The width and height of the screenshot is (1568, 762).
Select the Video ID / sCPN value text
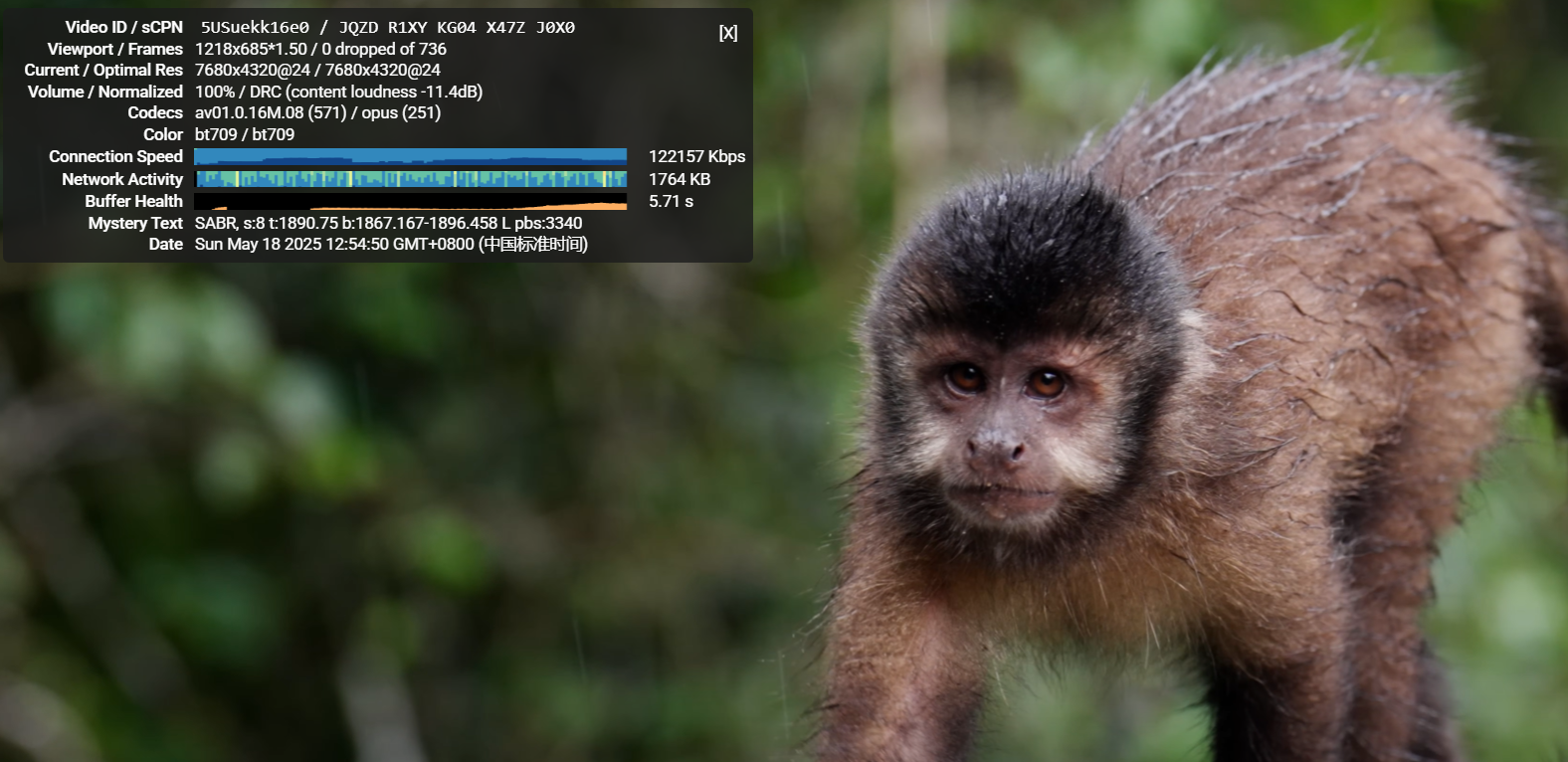click(x=387, y=28)
